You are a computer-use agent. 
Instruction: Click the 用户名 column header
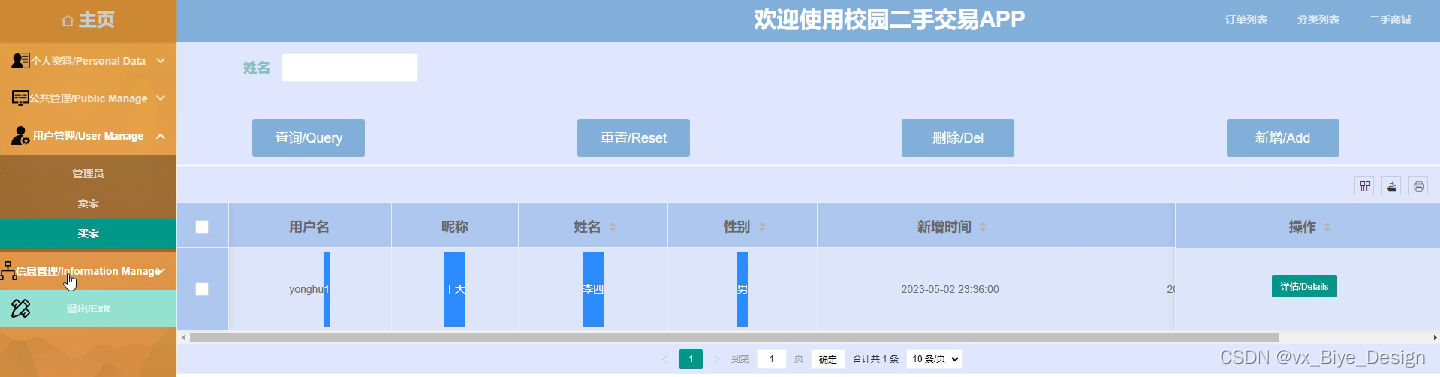[x=309, y=227]
